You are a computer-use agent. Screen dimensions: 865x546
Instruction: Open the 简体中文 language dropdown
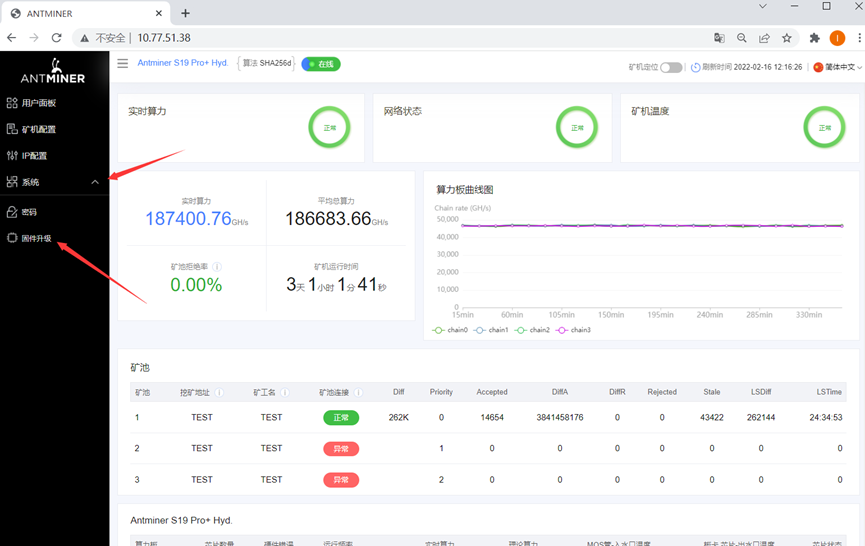(x=837, y=67)
